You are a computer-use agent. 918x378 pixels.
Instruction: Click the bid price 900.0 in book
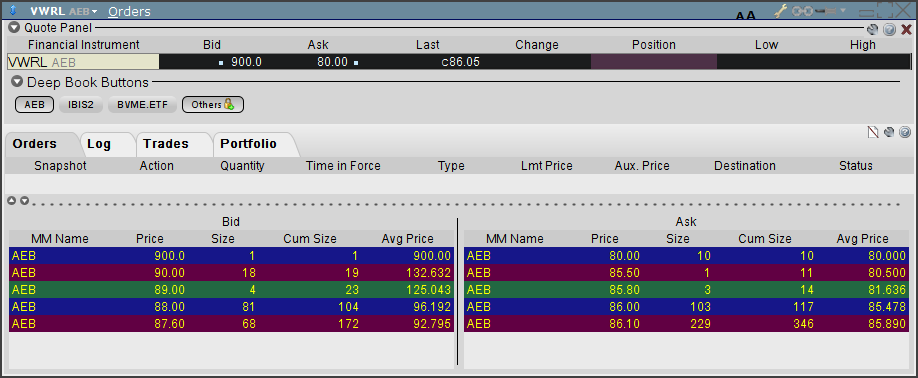pos(170,256)
